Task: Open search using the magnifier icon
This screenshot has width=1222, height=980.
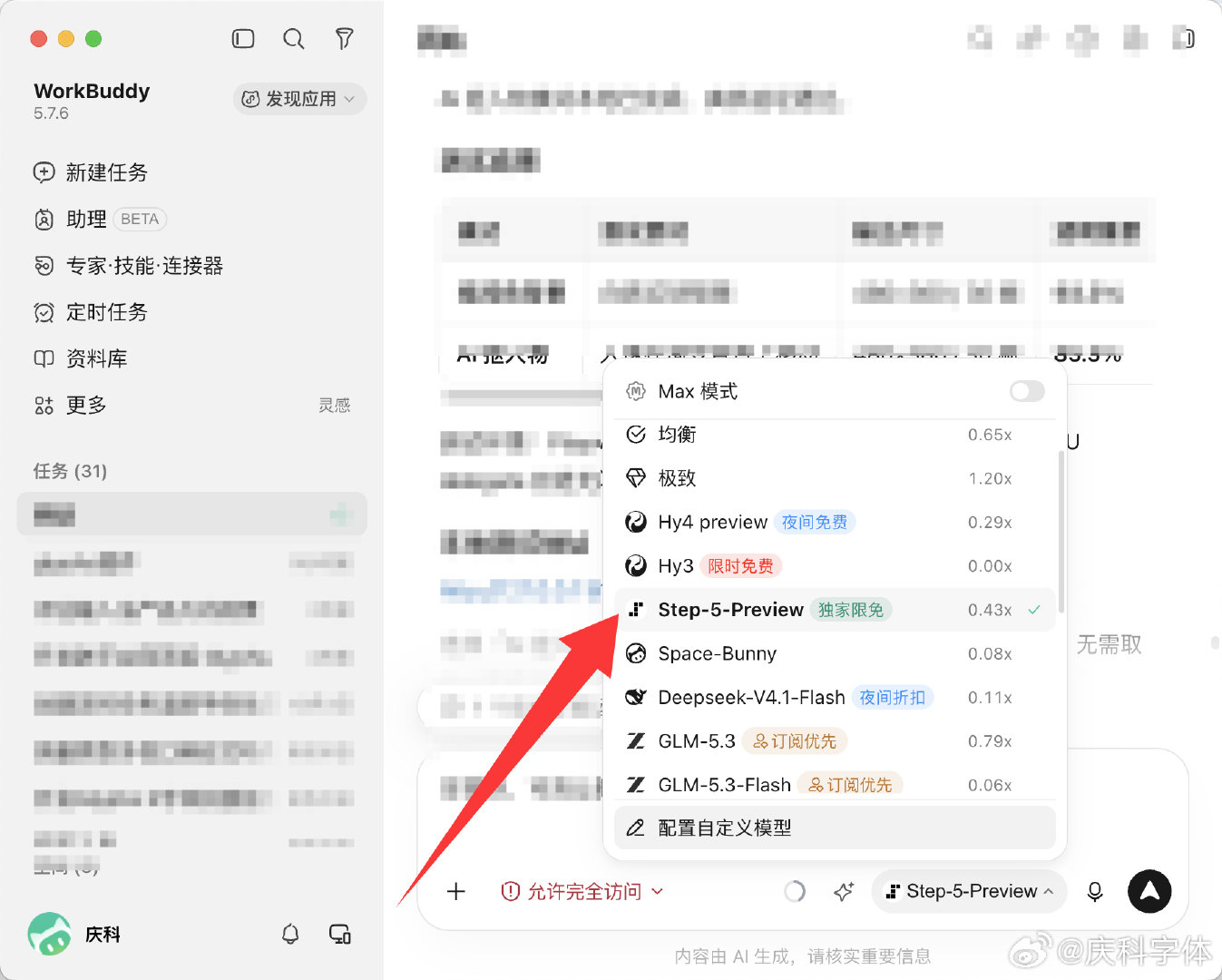Action: pyautogui.click(x=293, y=39)
